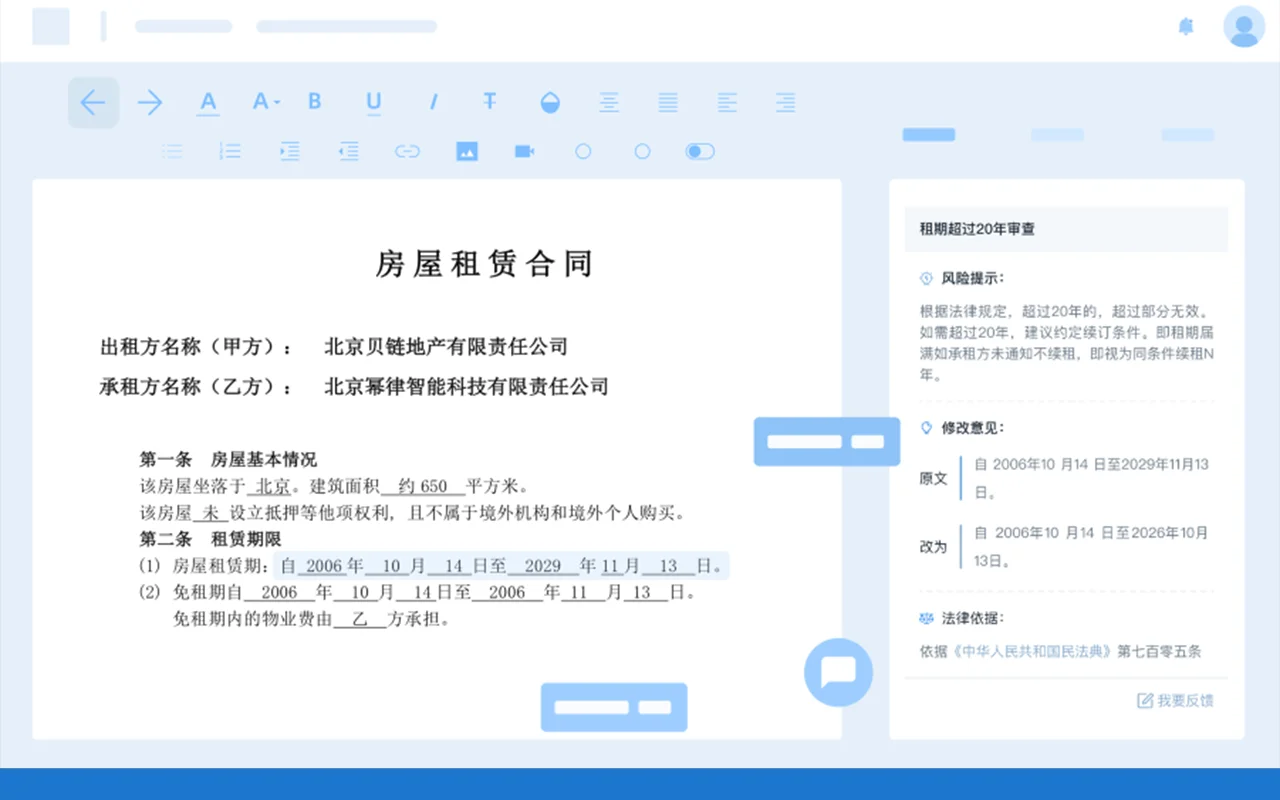Open the font size dropdown (A with arrow)
Image resolution: width=1280 pixels, height=800 pixels.
coord(266,101)
